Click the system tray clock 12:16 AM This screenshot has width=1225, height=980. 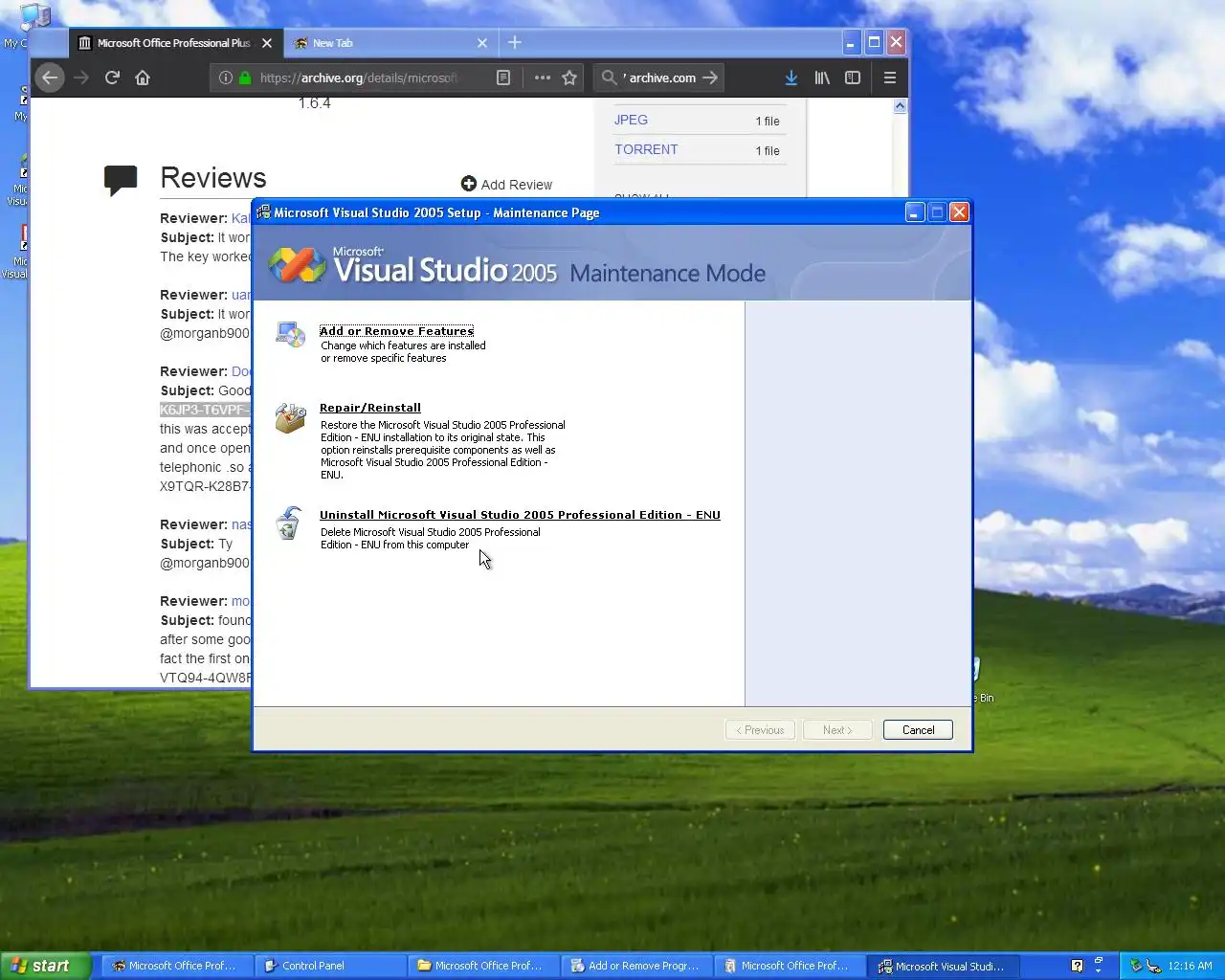coord(1190,966)
